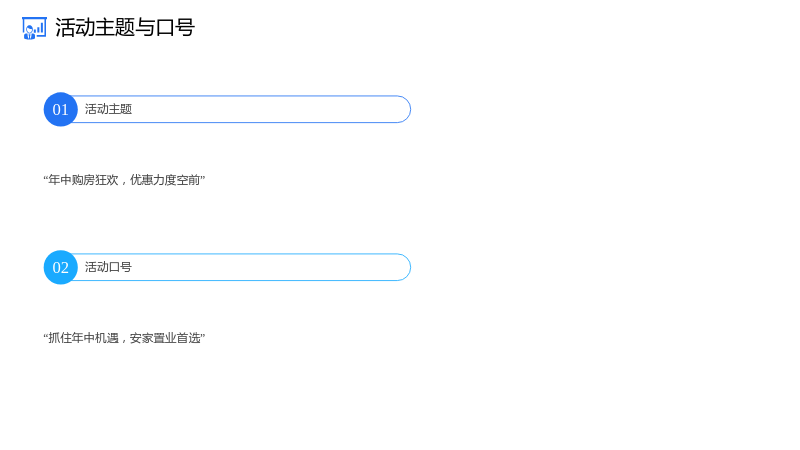Click the empty middle of the 活动口号 pill bar
Image resolution: width=800 pixels, height=450 pixels.
265,267
